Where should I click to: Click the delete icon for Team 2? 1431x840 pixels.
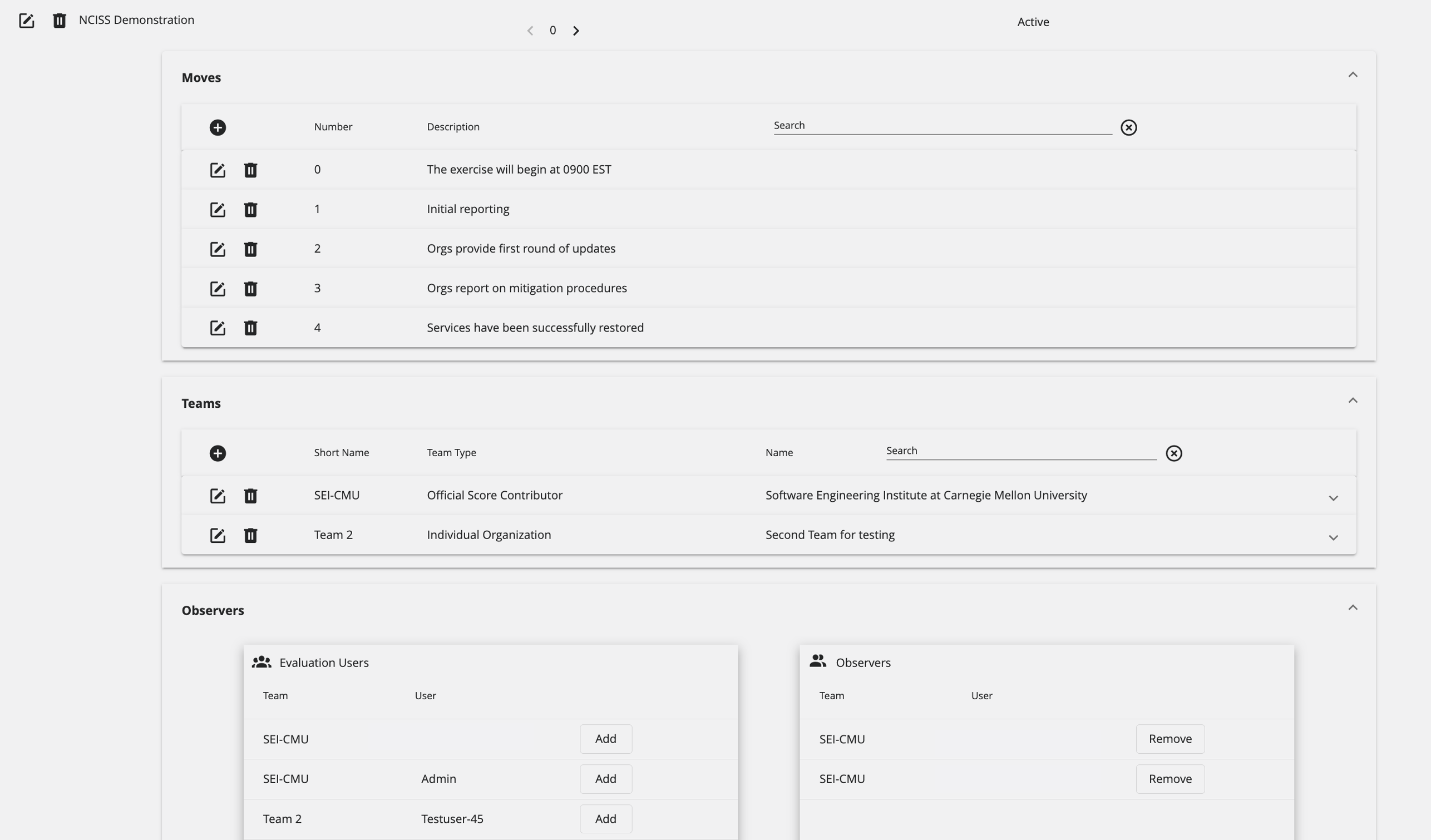250,535
